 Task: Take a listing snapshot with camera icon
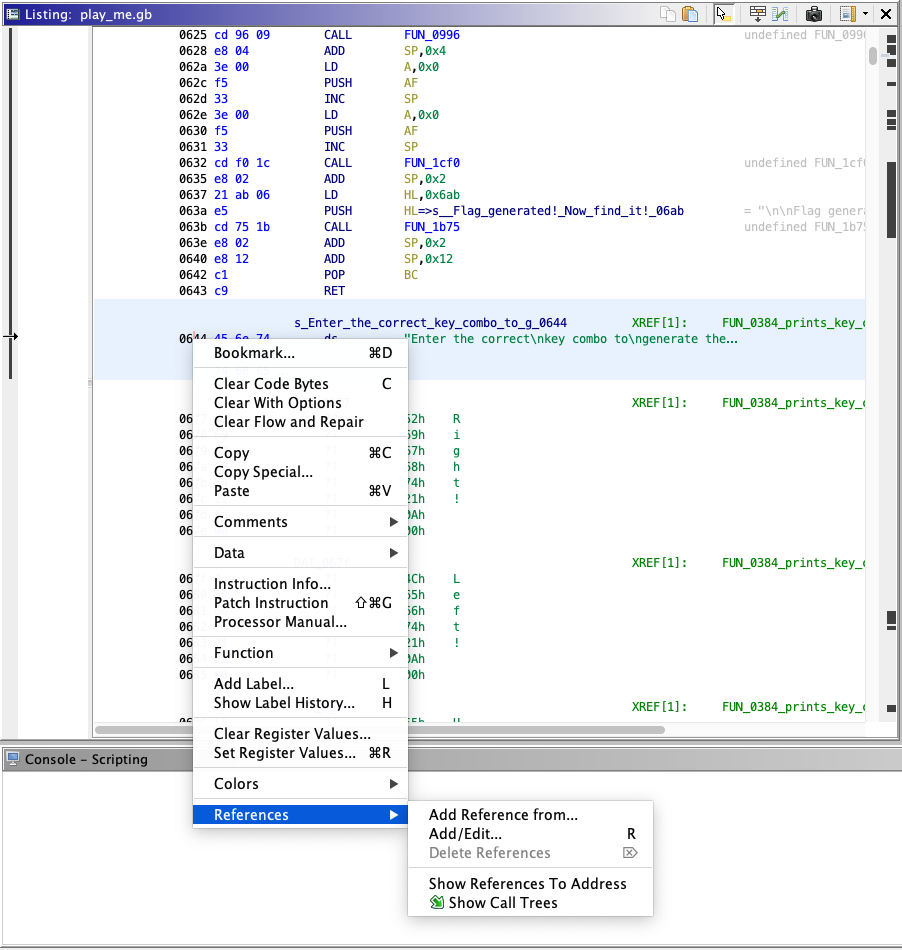[x=814, y=14]
